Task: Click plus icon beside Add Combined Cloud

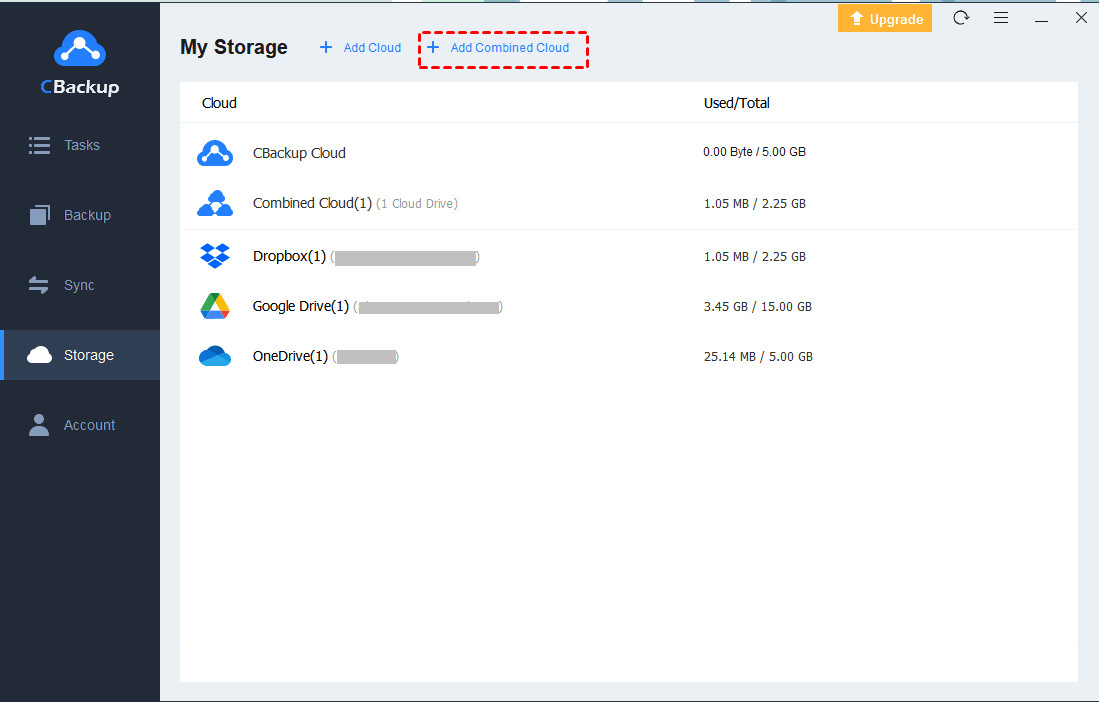Action: pyautogui.click(x=432, y=47)
